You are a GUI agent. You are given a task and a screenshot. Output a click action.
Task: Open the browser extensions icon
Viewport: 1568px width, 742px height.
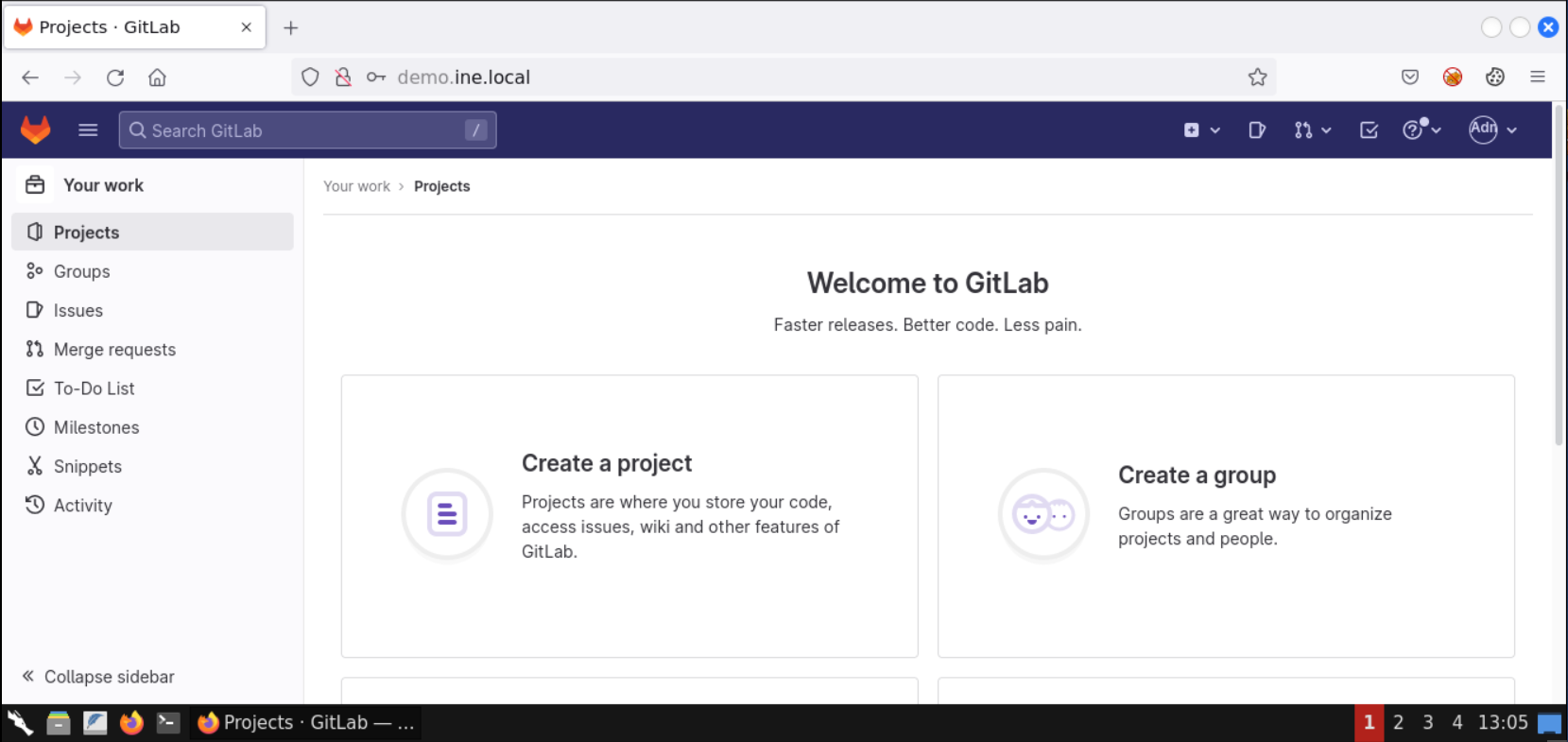click(x=1495, y=78)
